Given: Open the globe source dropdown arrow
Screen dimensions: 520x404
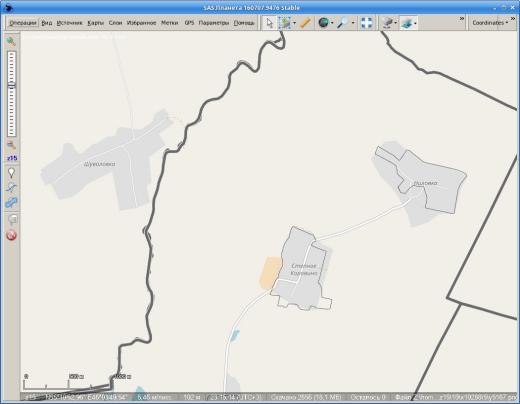Looking at the screenshot, I should tap(332, 23).
